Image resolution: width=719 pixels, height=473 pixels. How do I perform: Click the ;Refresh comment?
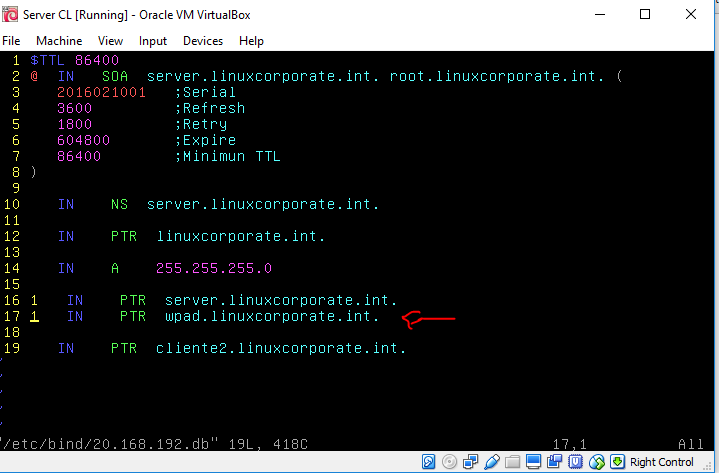point(210,109)
